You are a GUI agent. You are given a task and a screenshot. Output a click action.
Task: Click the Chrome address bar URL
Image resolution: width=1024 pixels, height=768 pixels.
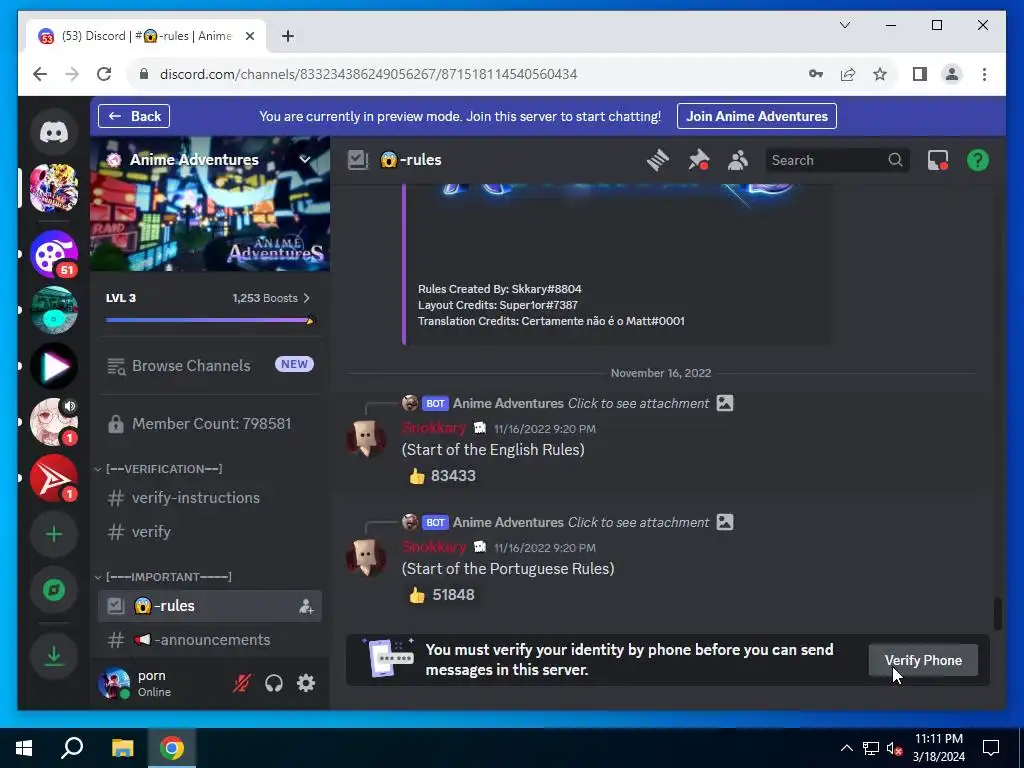tap(368, 74)
